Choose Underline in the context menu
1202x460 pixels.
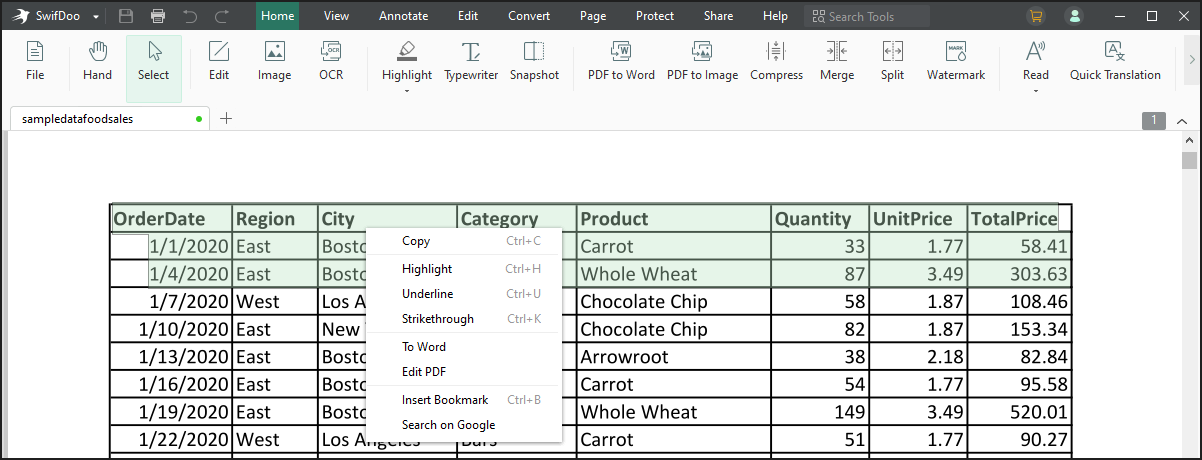tap(464, 294)
